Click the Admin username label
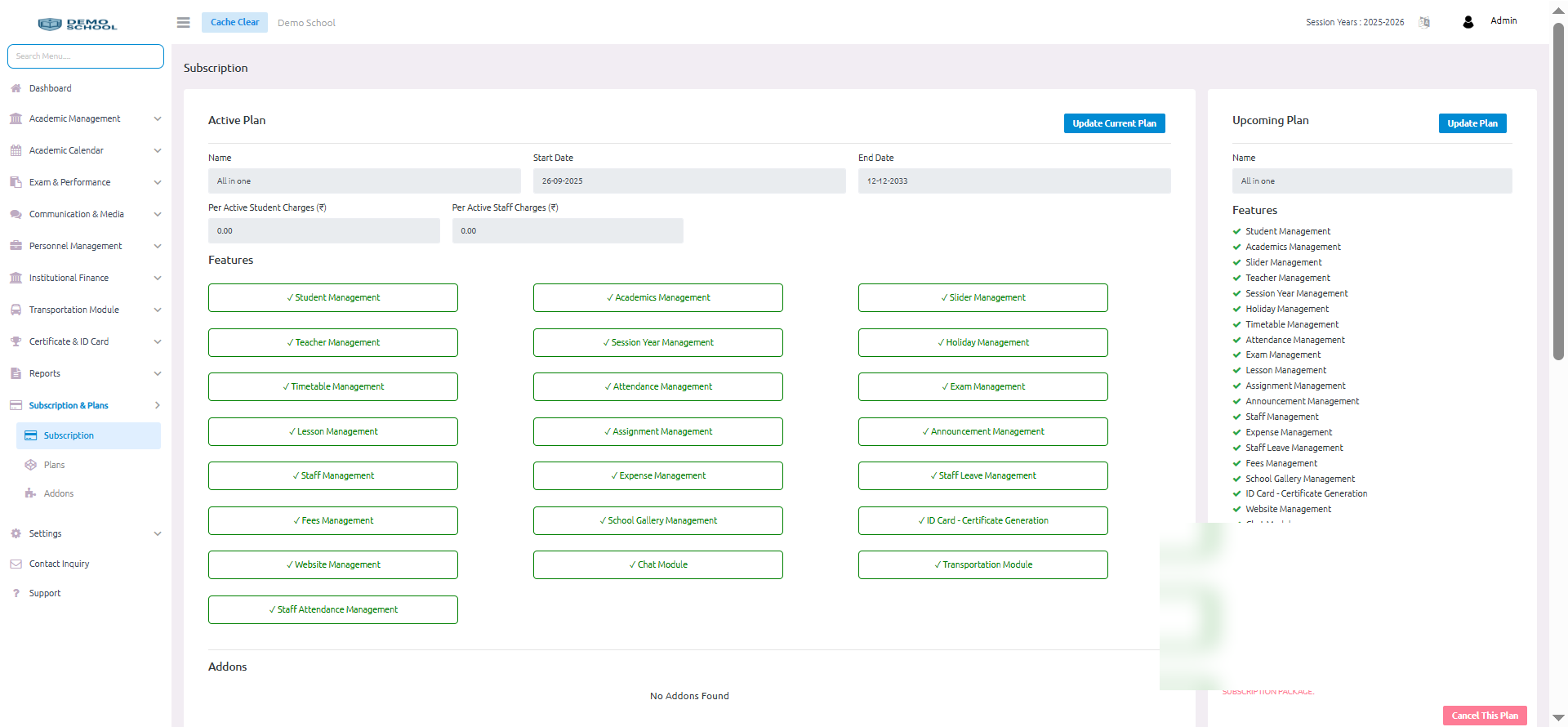1568x727 pixels. [x=1503, y=21]
